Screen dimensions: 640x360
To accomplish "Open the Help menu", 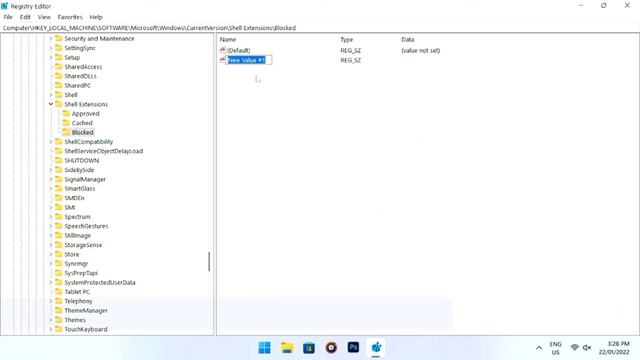I will tap(96, 17).
